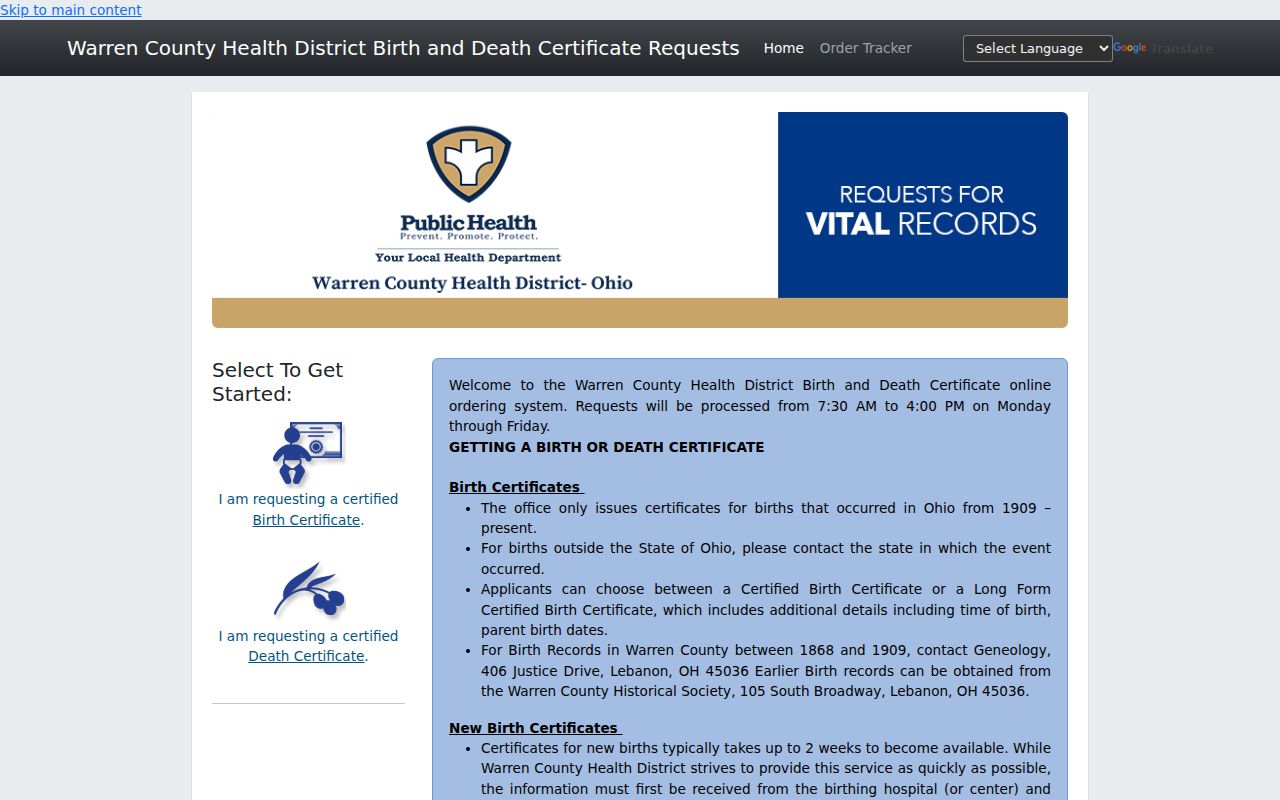
Task: Open the Birth Certificate request link
Action: pos(306,520)
